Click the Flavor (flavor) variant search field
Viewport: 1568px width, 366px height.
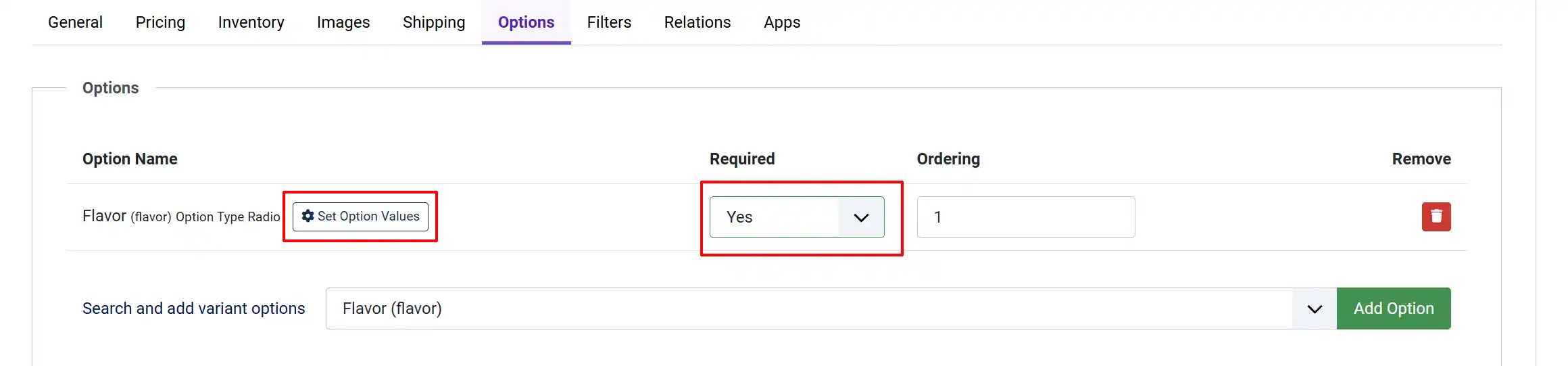[809, 308]
